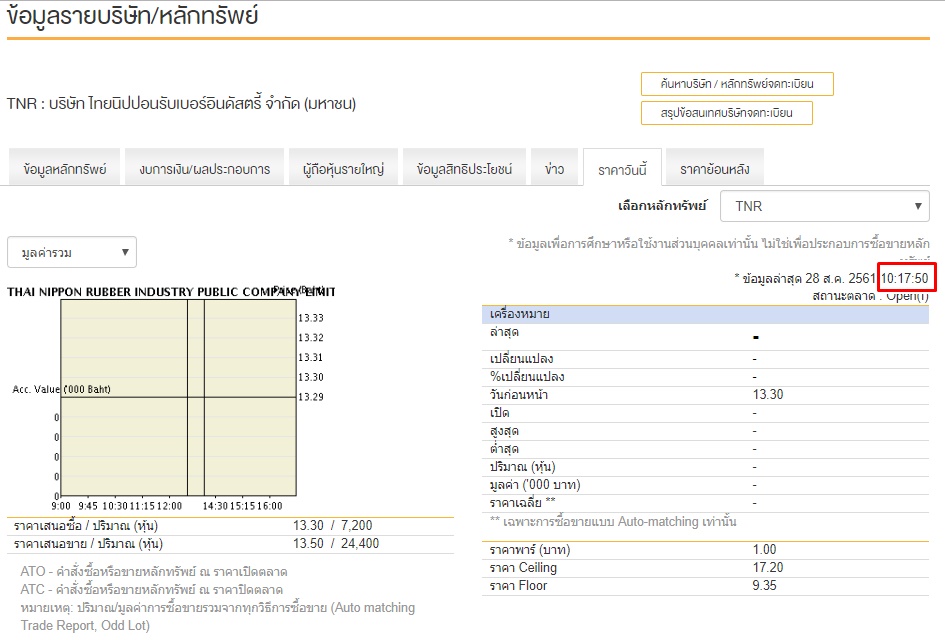This screenshot has width=945, height=640.
Task: Click the TNR company name heading
Action: 181,104
